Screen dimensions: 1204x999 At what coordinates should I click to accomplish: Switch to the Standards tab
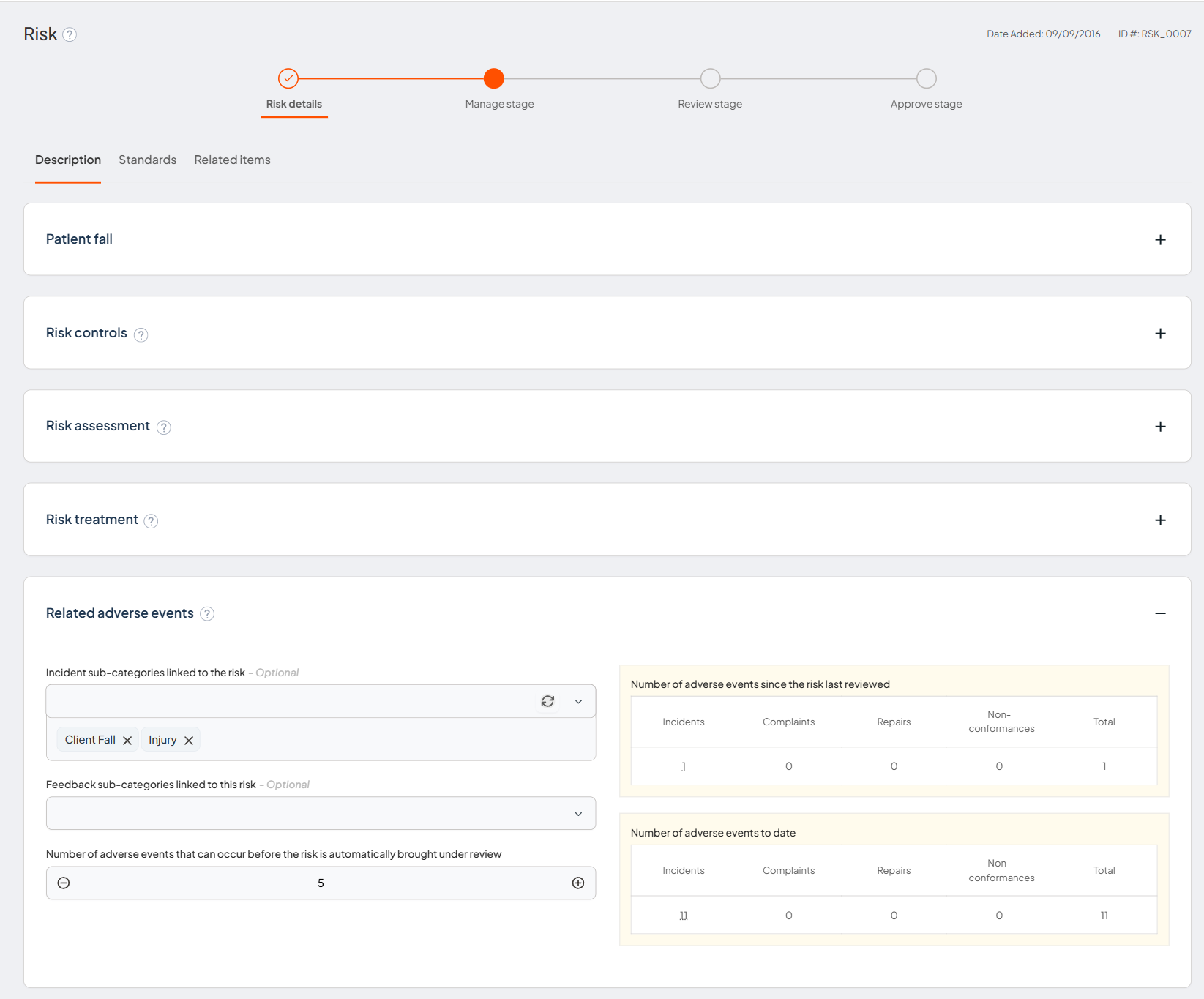147,160
